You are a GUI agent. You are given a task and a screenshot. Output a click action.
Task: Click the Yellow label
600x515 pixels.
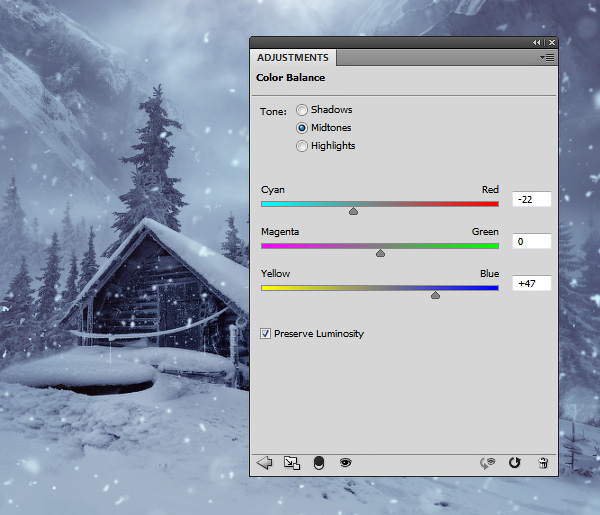tap(275, 274)
